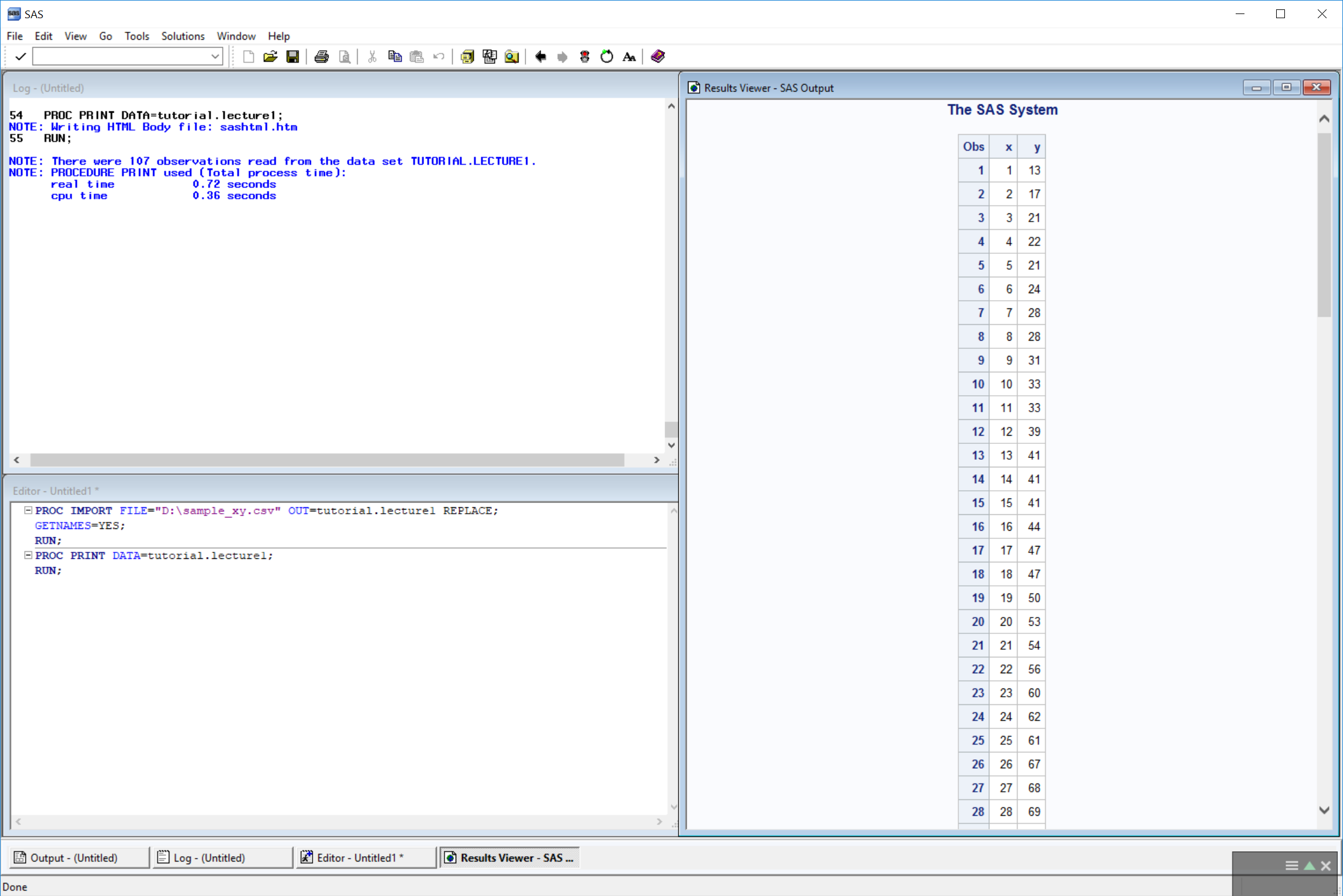Open the SAS Help book icon
This screenshot has width=1343, height=896.
[657, 56]
